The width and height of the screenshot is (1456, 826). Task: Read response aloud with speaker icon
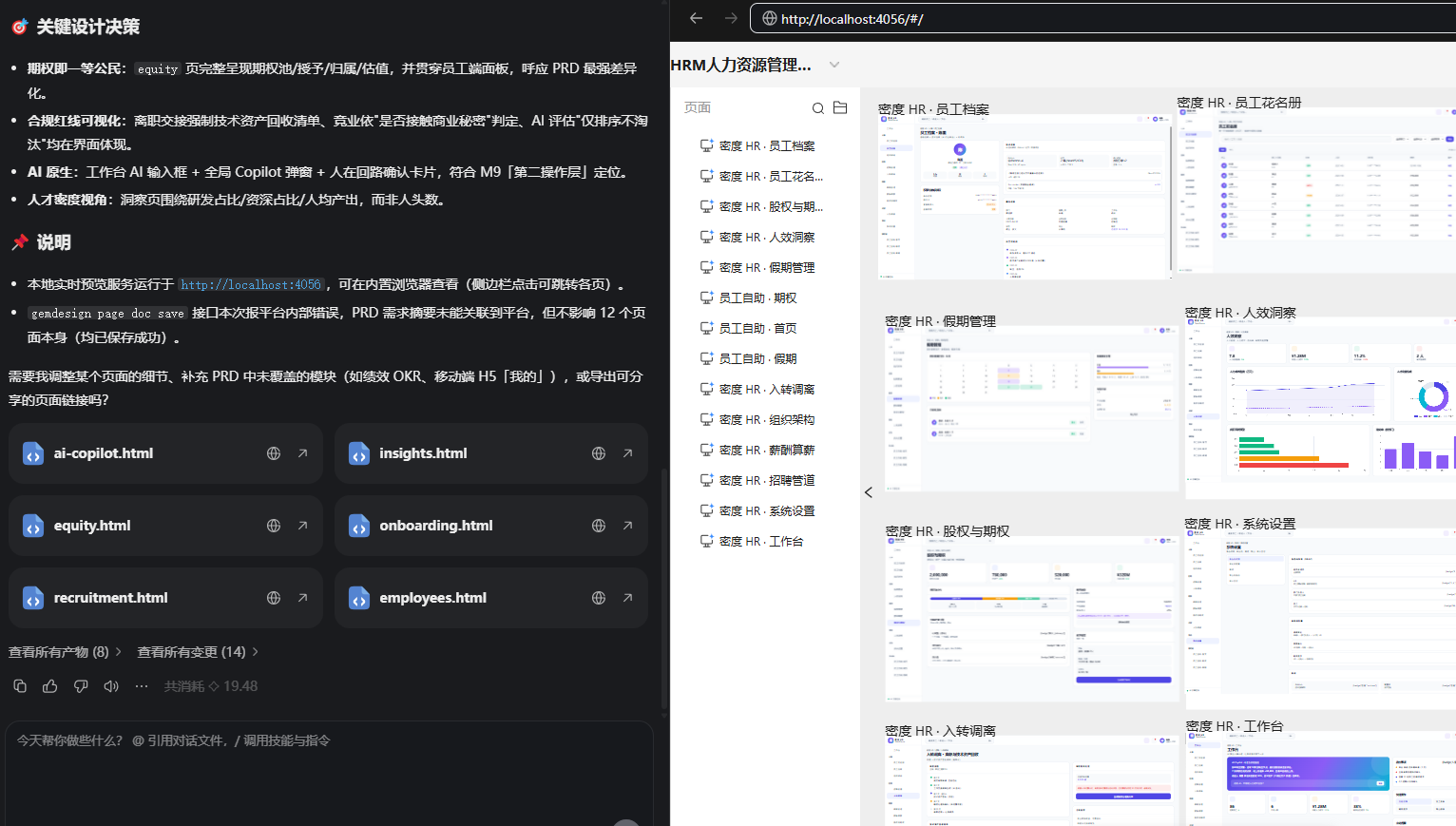pos(111,686)
